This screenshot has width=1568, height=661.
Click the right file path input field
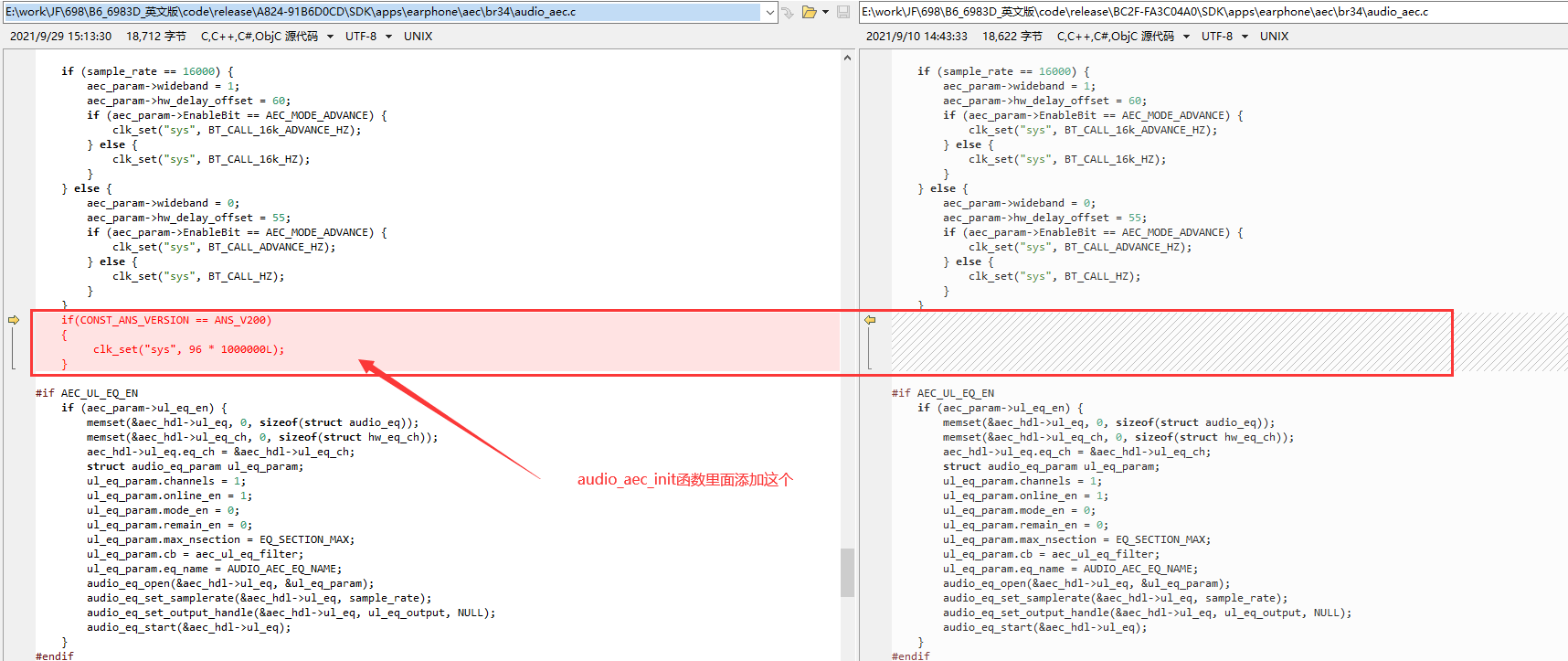(x=1213, y=12)
